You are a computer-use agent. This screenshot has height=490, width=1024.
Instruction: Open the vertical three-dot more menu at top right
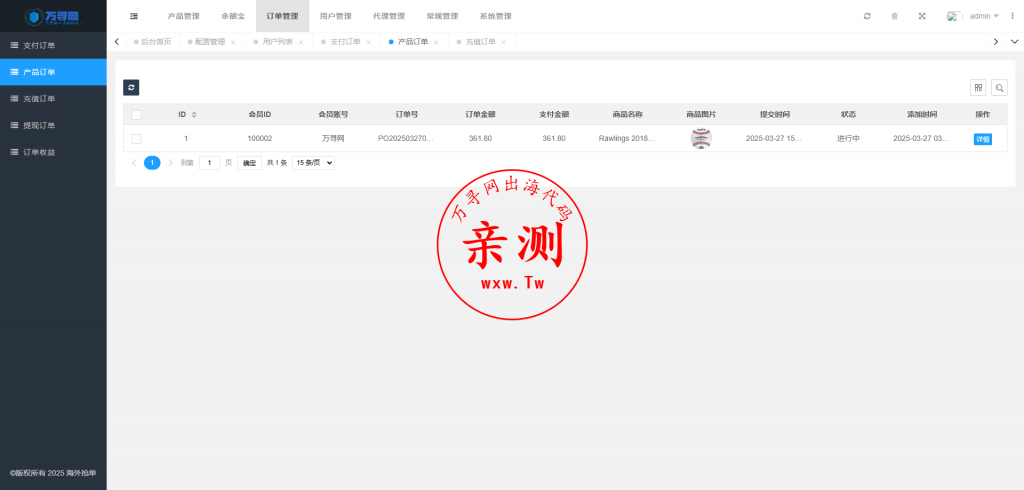[x=1013, y=16]
